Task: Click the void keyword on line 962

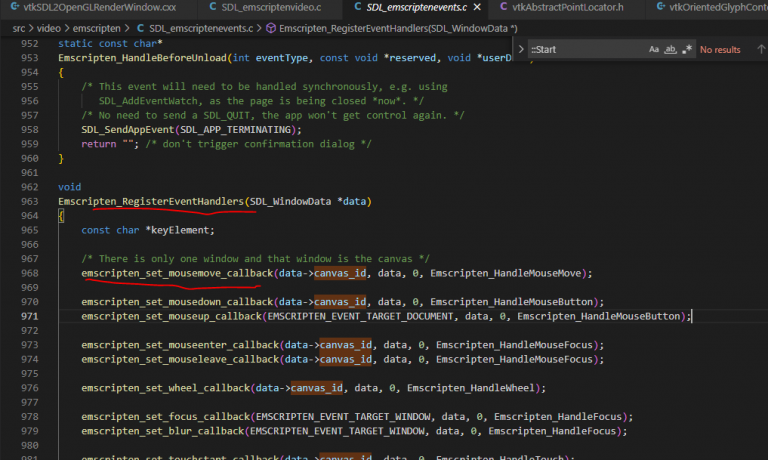Action: (x=70, y=187)
